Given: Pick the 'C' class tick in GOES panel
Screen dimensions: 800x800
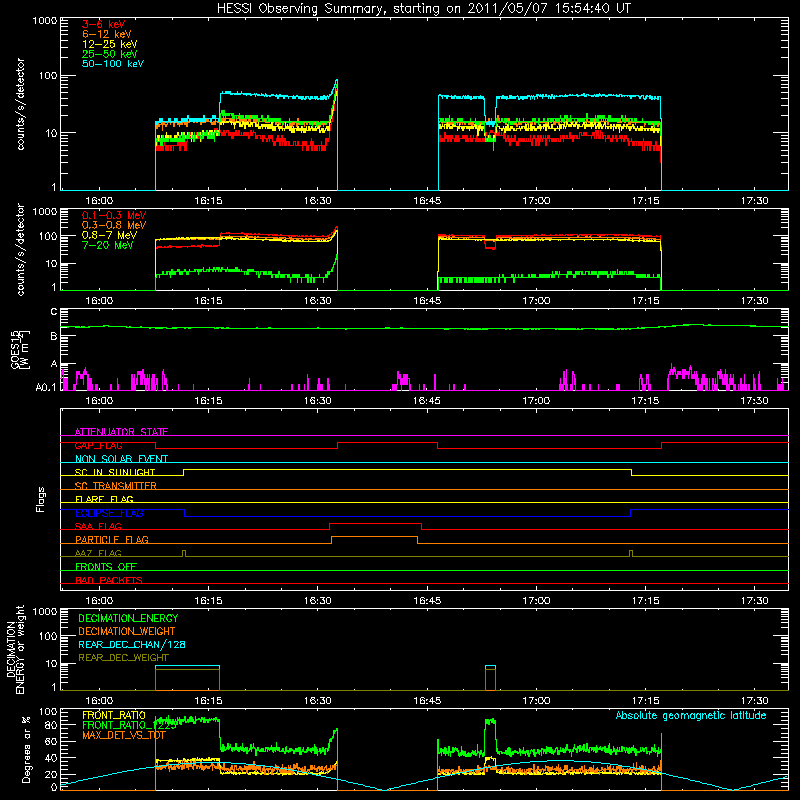Looking at the screenshot, I should click(x=54, y=312).
